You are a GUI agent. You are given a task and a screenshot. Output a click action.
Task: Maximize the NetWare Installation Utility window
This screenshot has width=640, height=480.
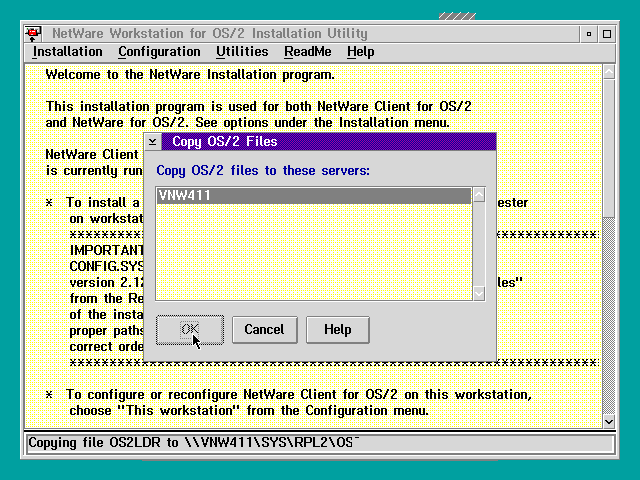coord(607,34)
